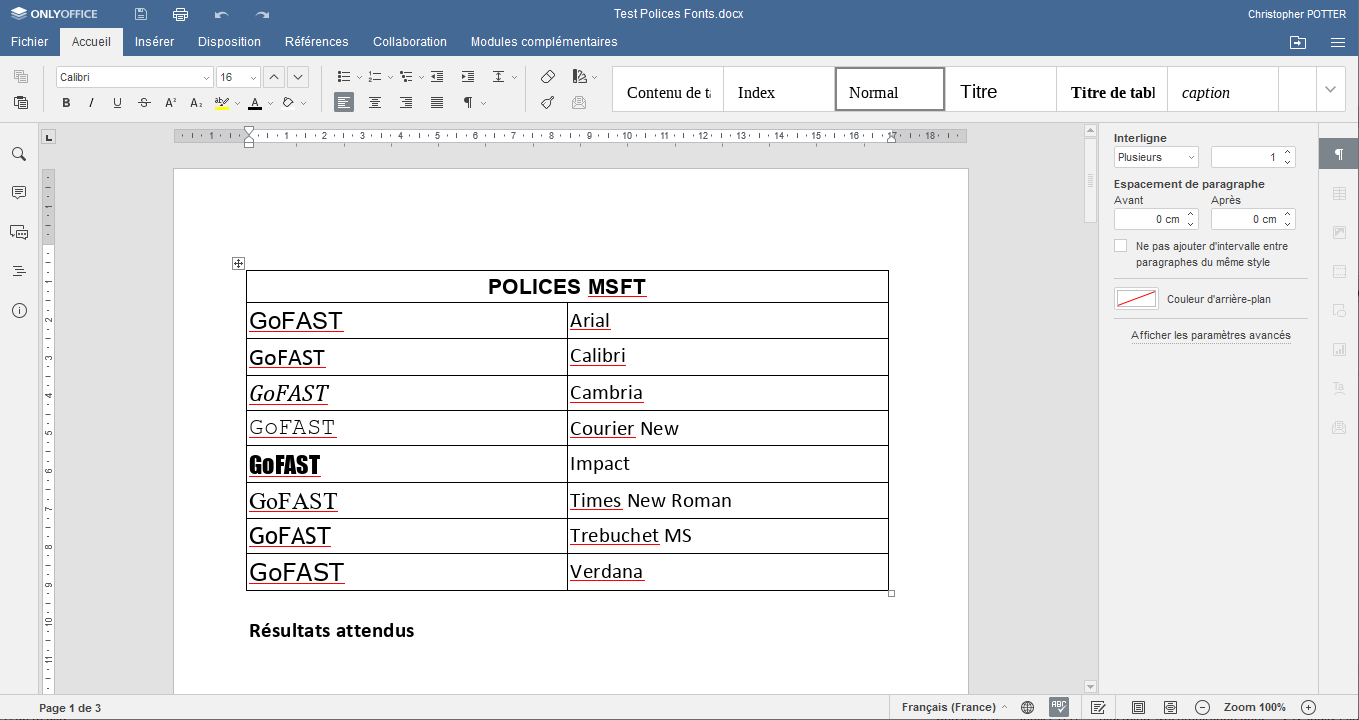Viewport: 1359px width, 720px height.
Task: Click 'Afficher les paramètres avancés' link
Action: (1210, 336)
